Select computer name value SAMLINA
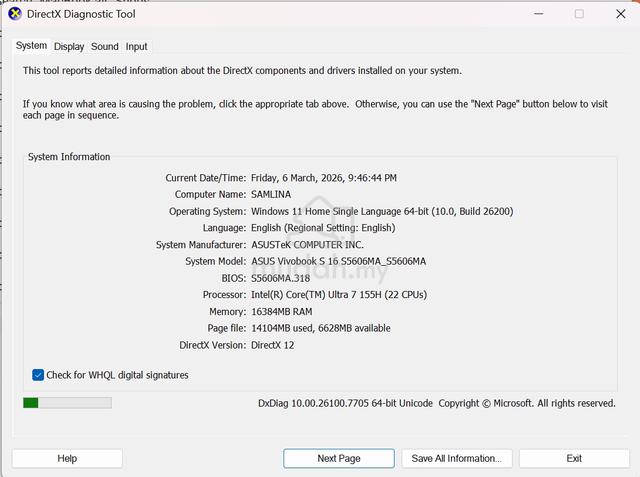This screenshot has width=640, height=477. click(271, 195)
